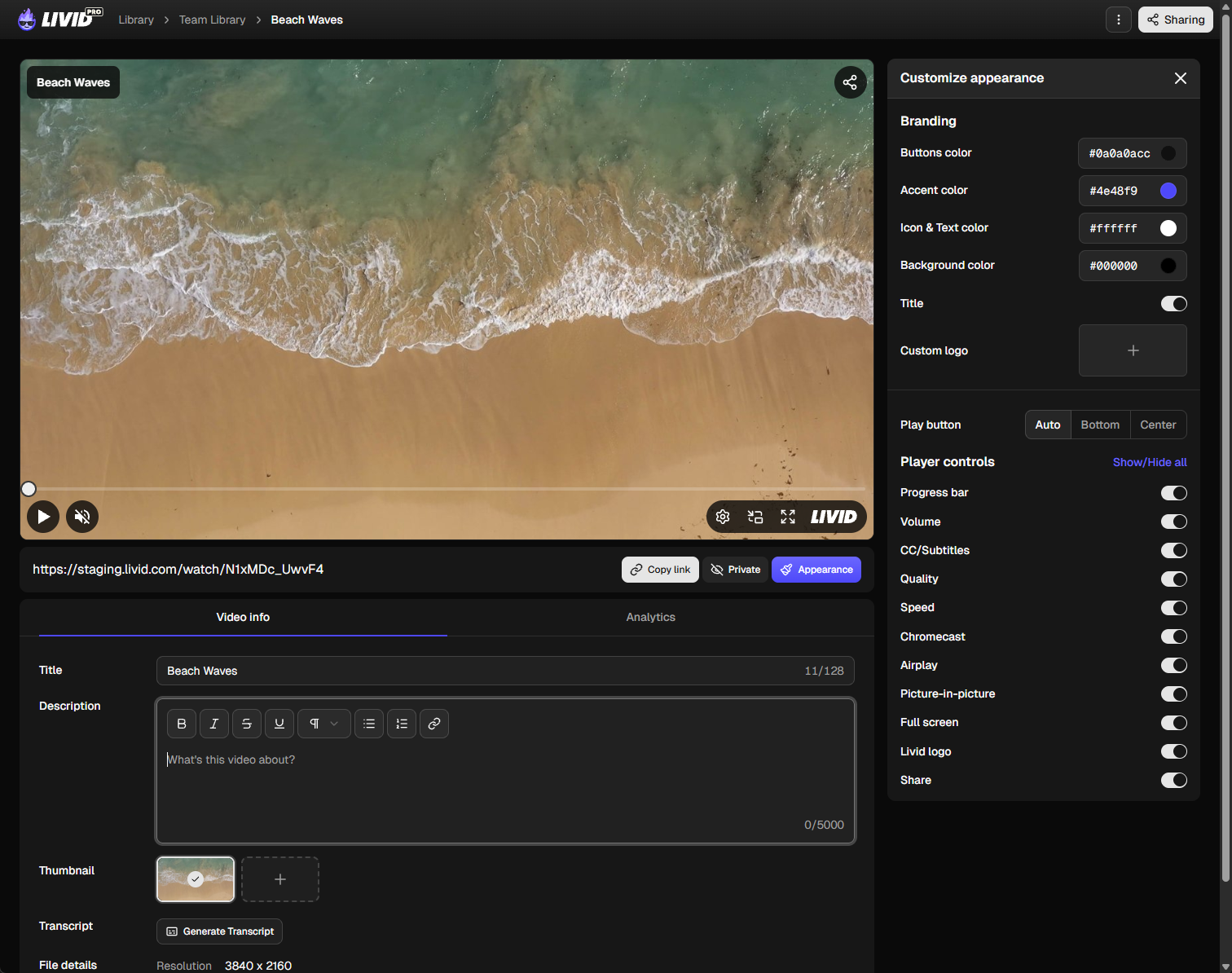The height and width of the screenshot is (973, 1232).
Task: Insert a bulleted list in description
Action: [x=369, y=724]
